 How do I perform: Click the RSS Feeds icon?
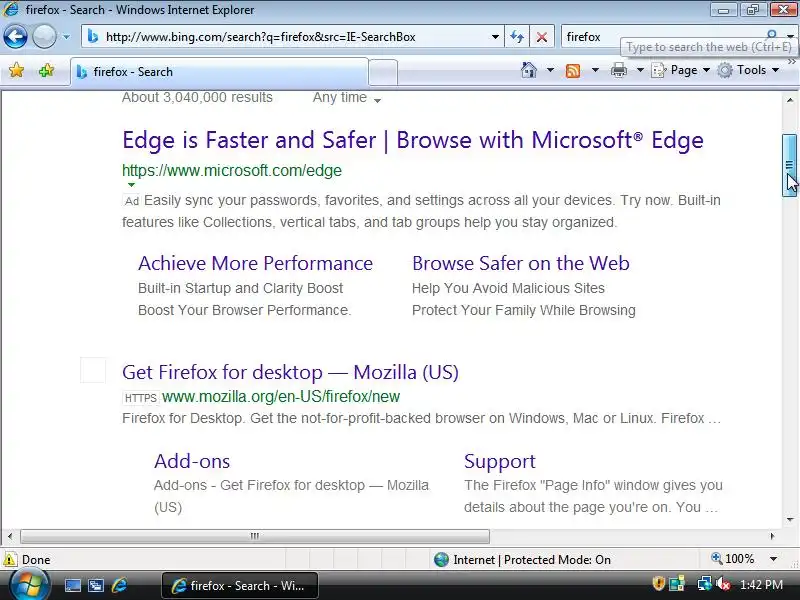[573, 70]
